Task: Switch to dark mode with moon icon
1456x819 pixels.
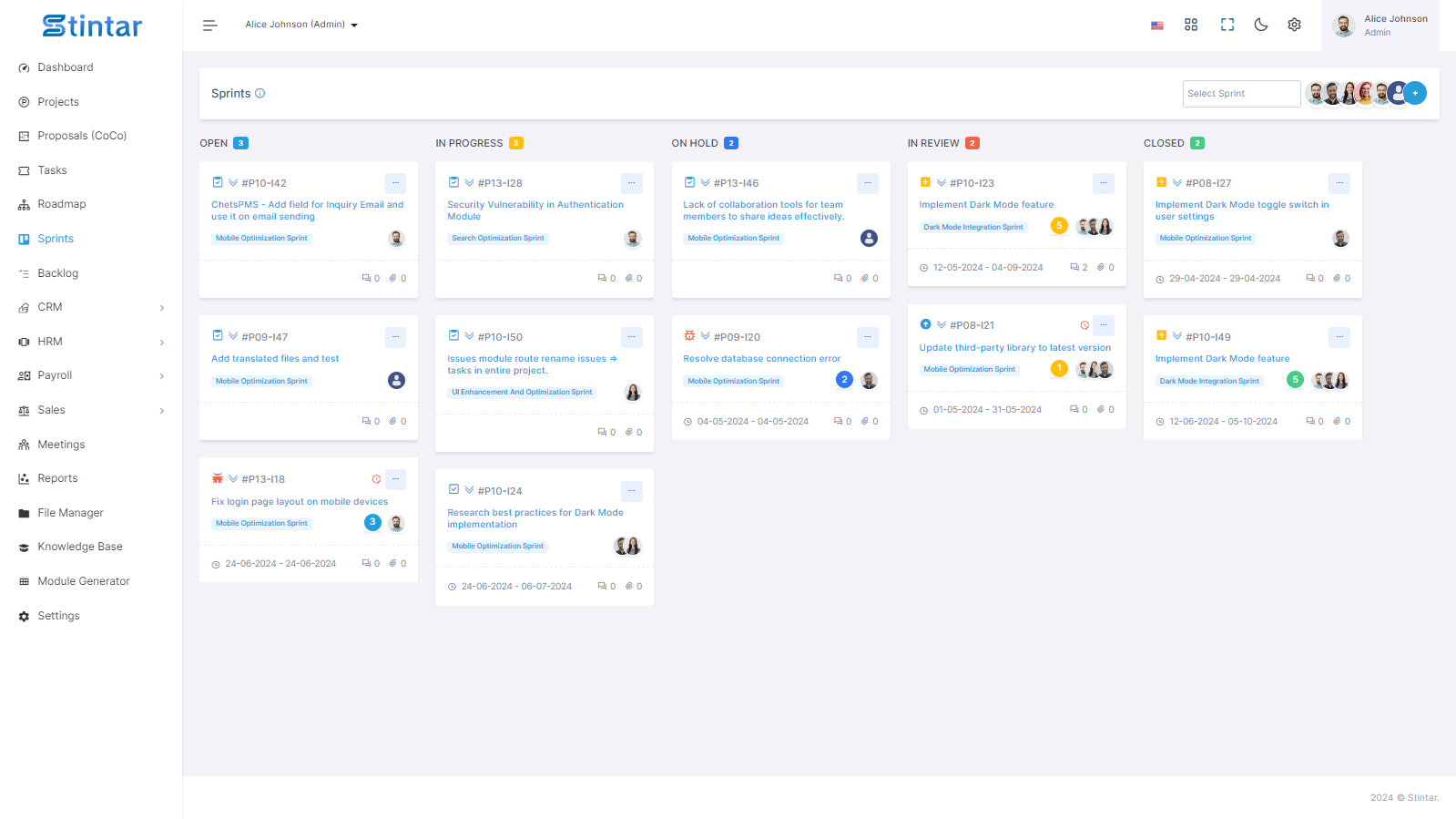Action: pos(1261,25)
